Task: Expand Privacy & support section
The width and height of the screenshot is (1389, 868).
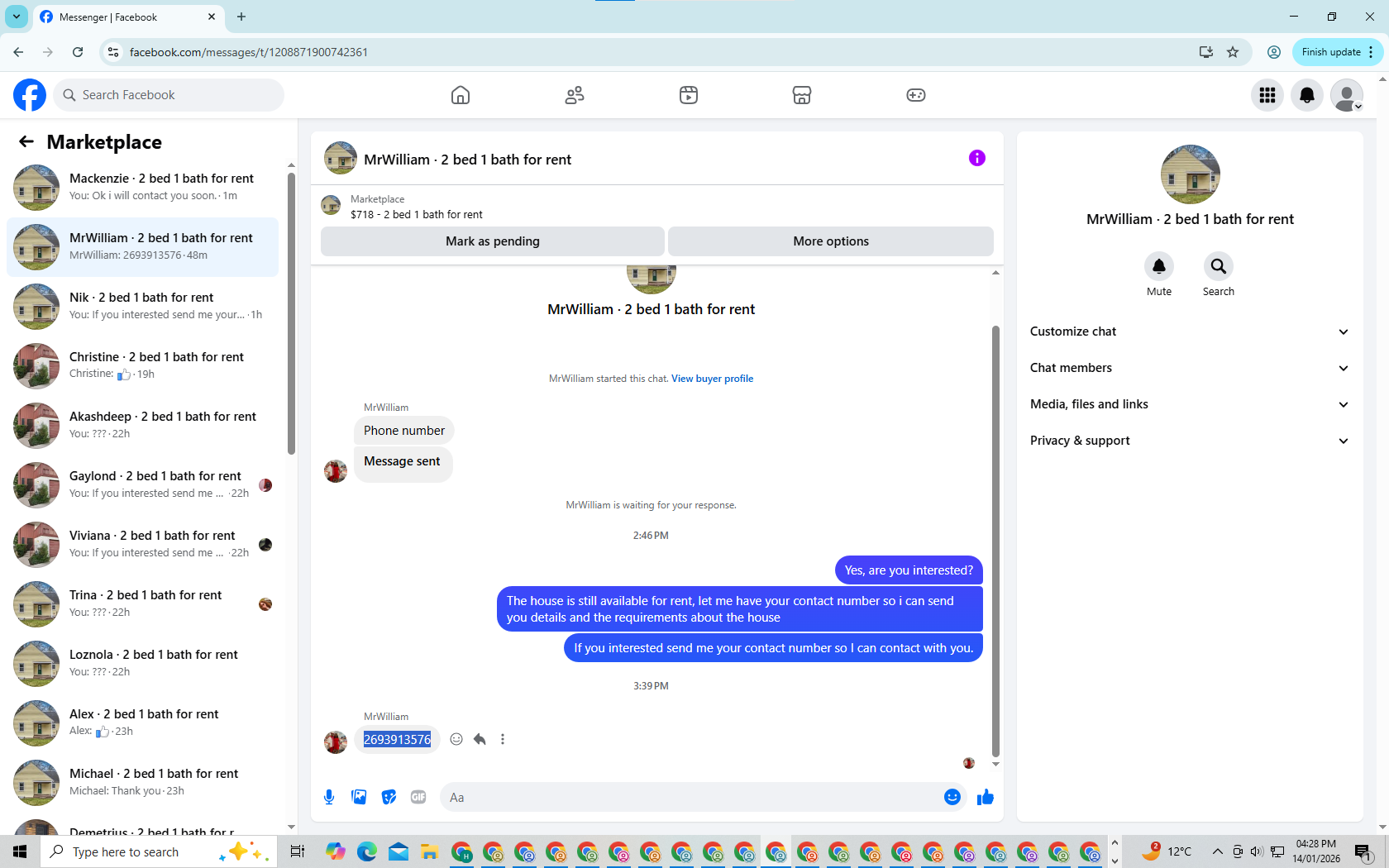Action: (x=1190, y=441)
